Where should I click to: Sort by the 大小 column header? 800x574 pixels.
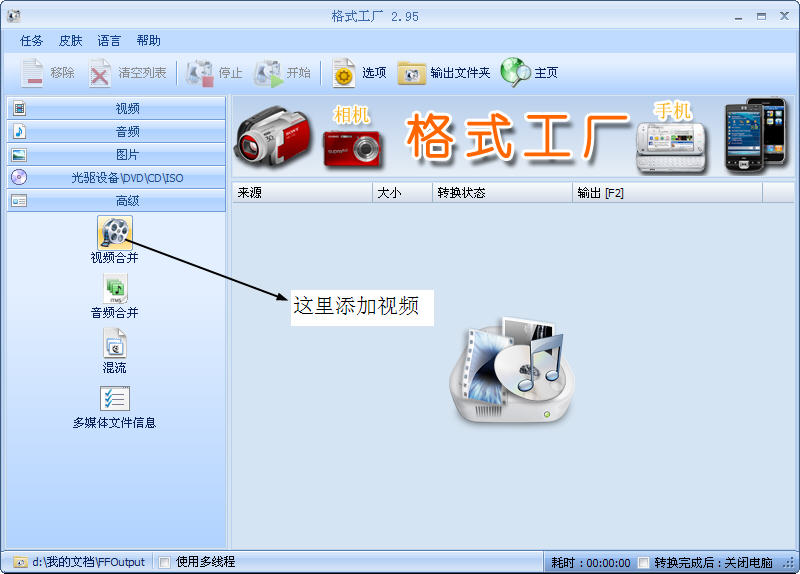(x=402, y=193)
